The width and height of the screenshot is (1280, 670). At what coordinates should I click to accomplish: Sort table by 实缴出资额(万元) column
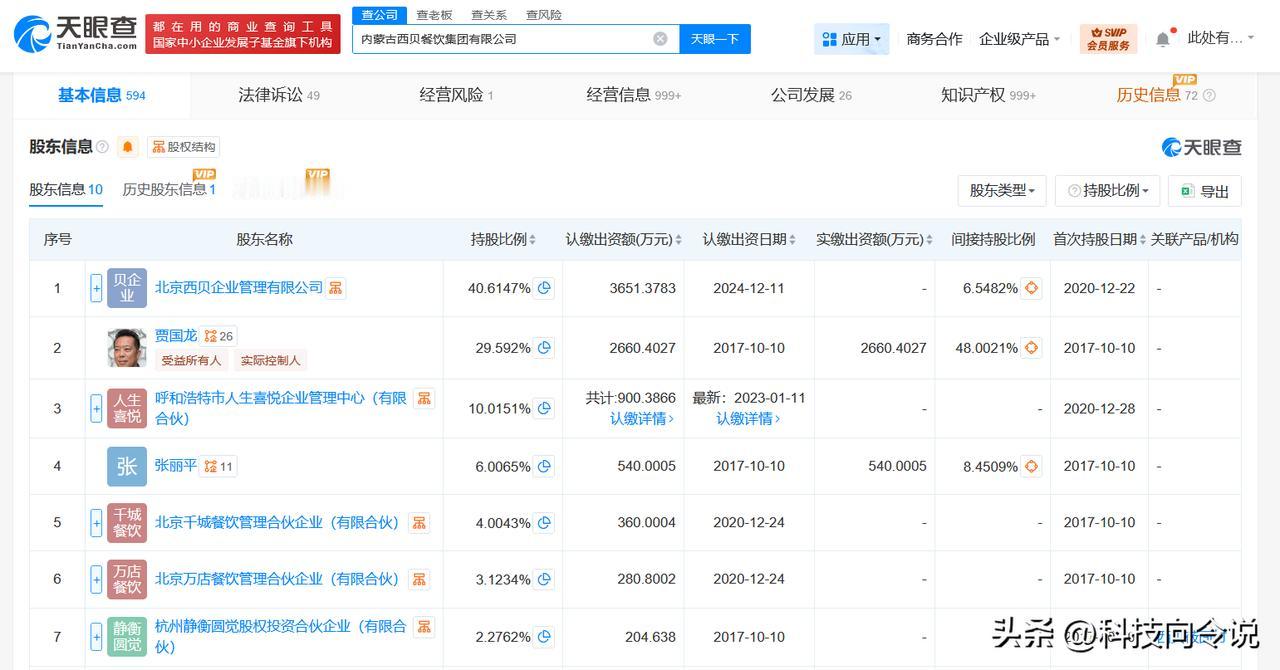point(874,240)
